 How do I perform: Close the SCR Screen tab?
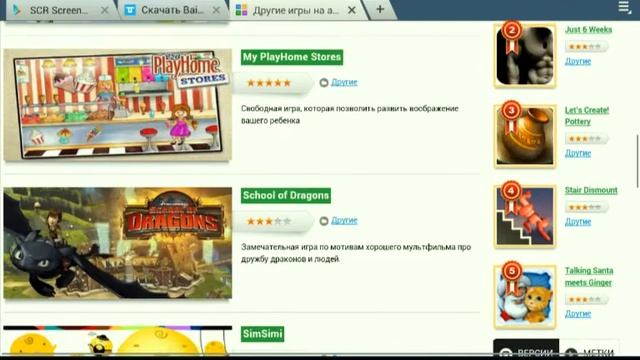point(104,10)
